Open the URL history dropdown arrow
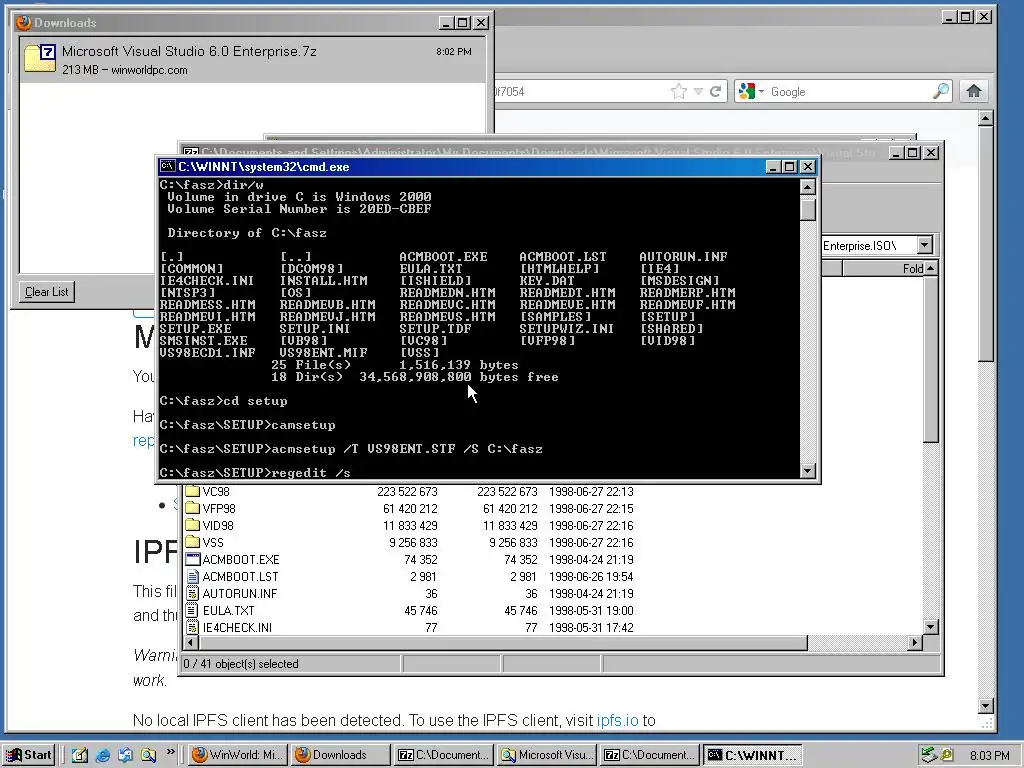The height and width of the screenshot is (768, 1024). click(698, 91)
